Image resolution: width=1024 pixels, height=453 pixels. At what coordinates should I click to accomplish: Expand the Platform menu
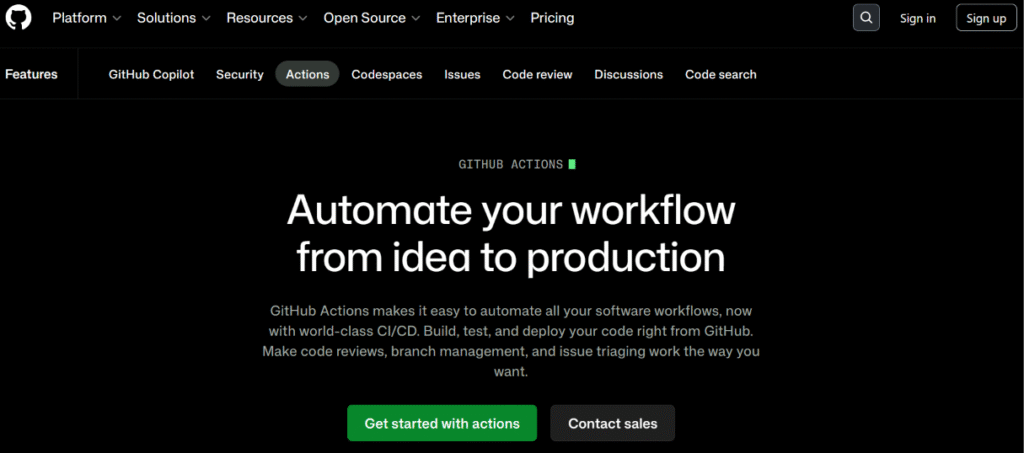coord(87,18)
